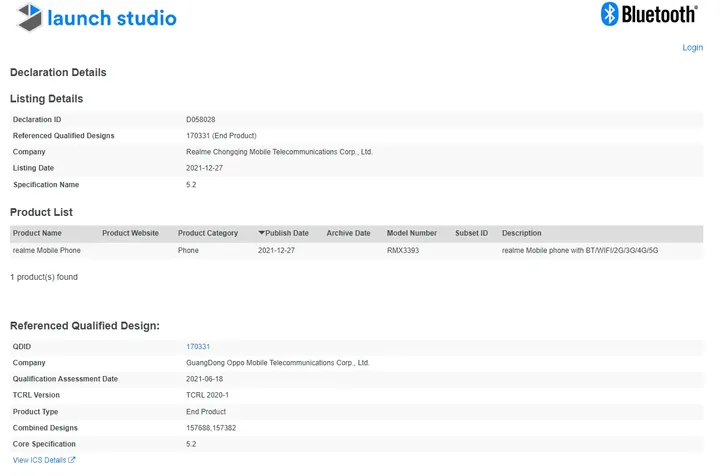Click the Bluetooth rune symbol icon

point(609,14)
